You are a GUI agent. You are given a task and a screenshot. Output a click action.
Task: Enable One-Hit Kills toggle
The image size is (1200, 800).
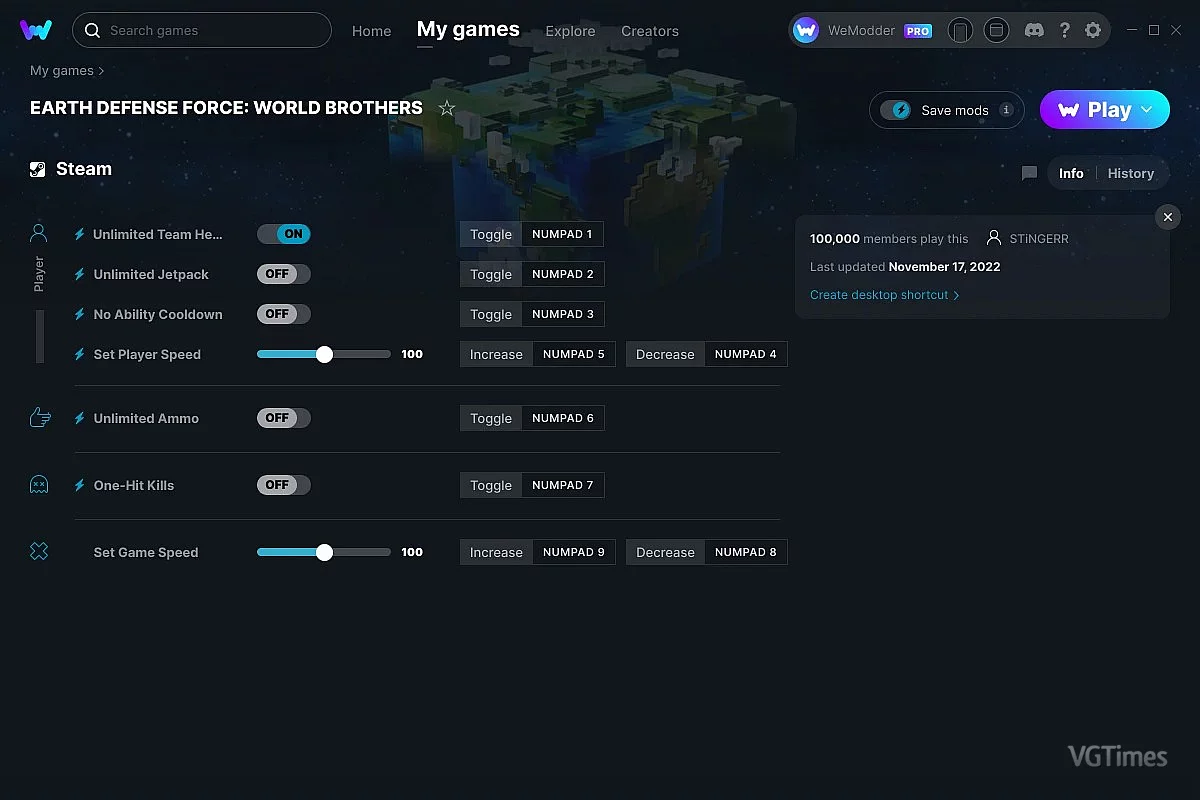(284, 485)
